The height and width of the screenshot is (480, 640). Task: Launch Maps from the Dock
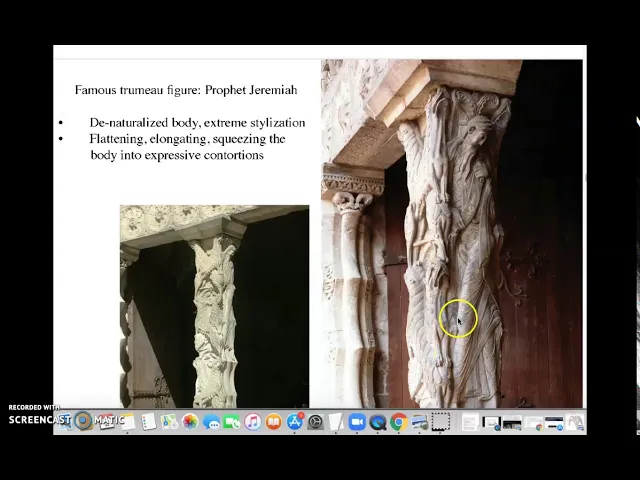coord(169,422)
